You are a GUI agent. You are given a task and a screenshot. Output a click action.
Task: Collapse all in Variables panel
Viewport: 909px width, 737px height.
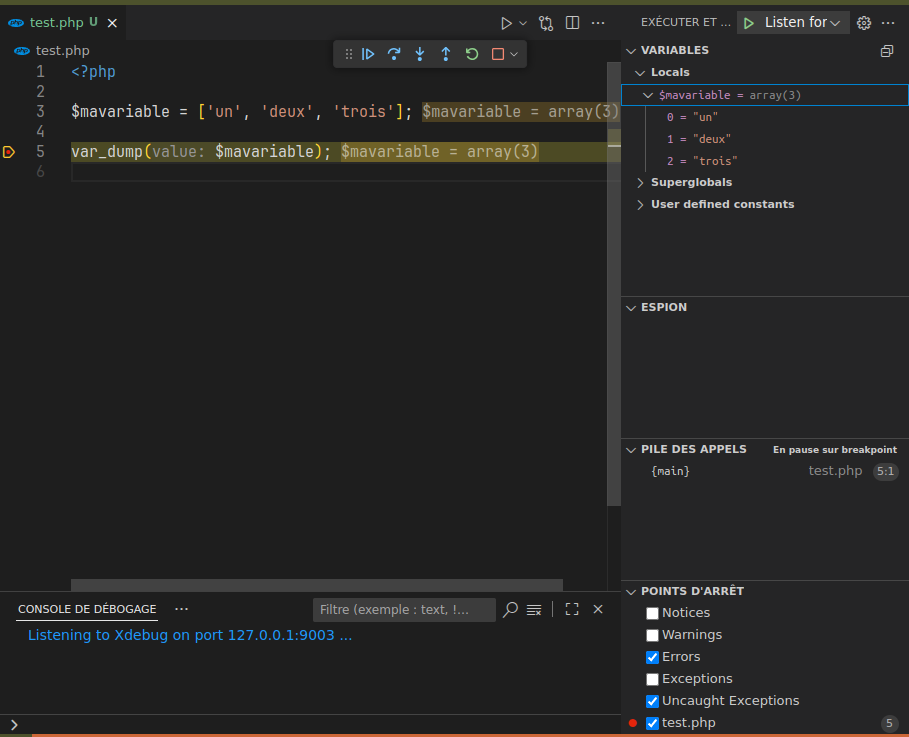887,51
